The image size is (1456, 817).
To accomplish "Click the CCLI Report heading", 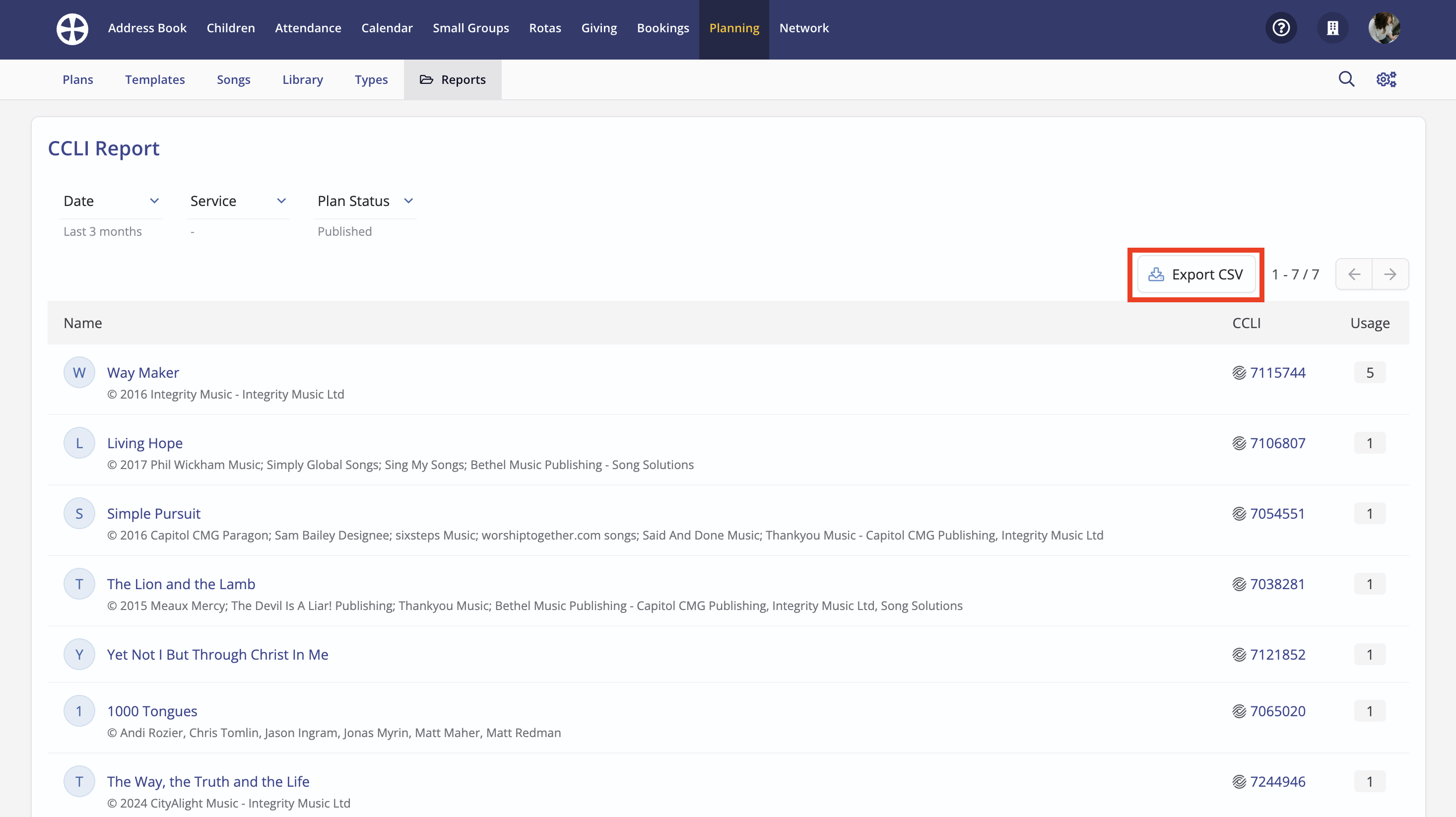I will point(103,148).
